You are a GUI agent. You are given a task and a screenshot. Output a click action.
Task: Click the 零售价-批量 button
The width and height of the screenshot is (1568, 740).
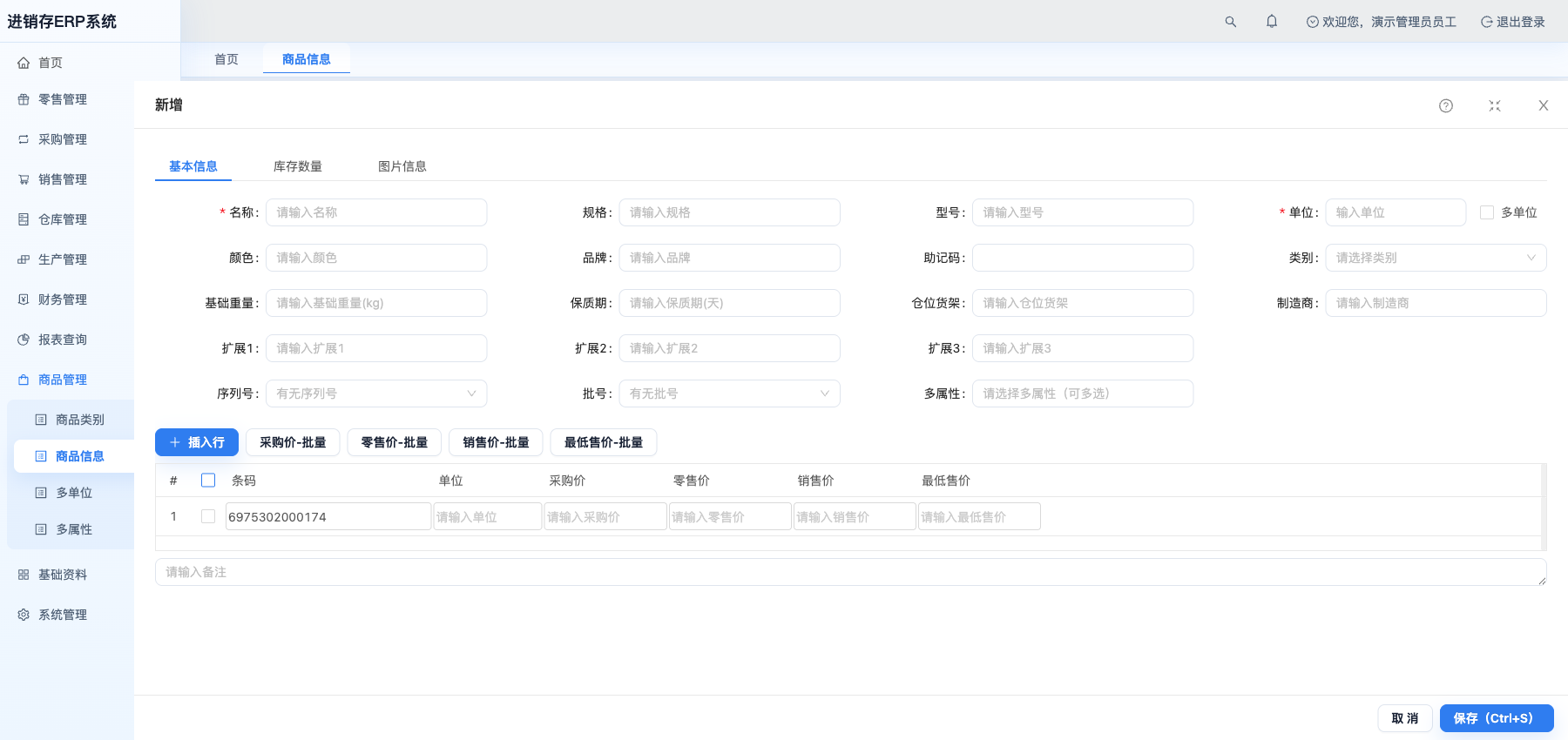click(x=395, y=442)
